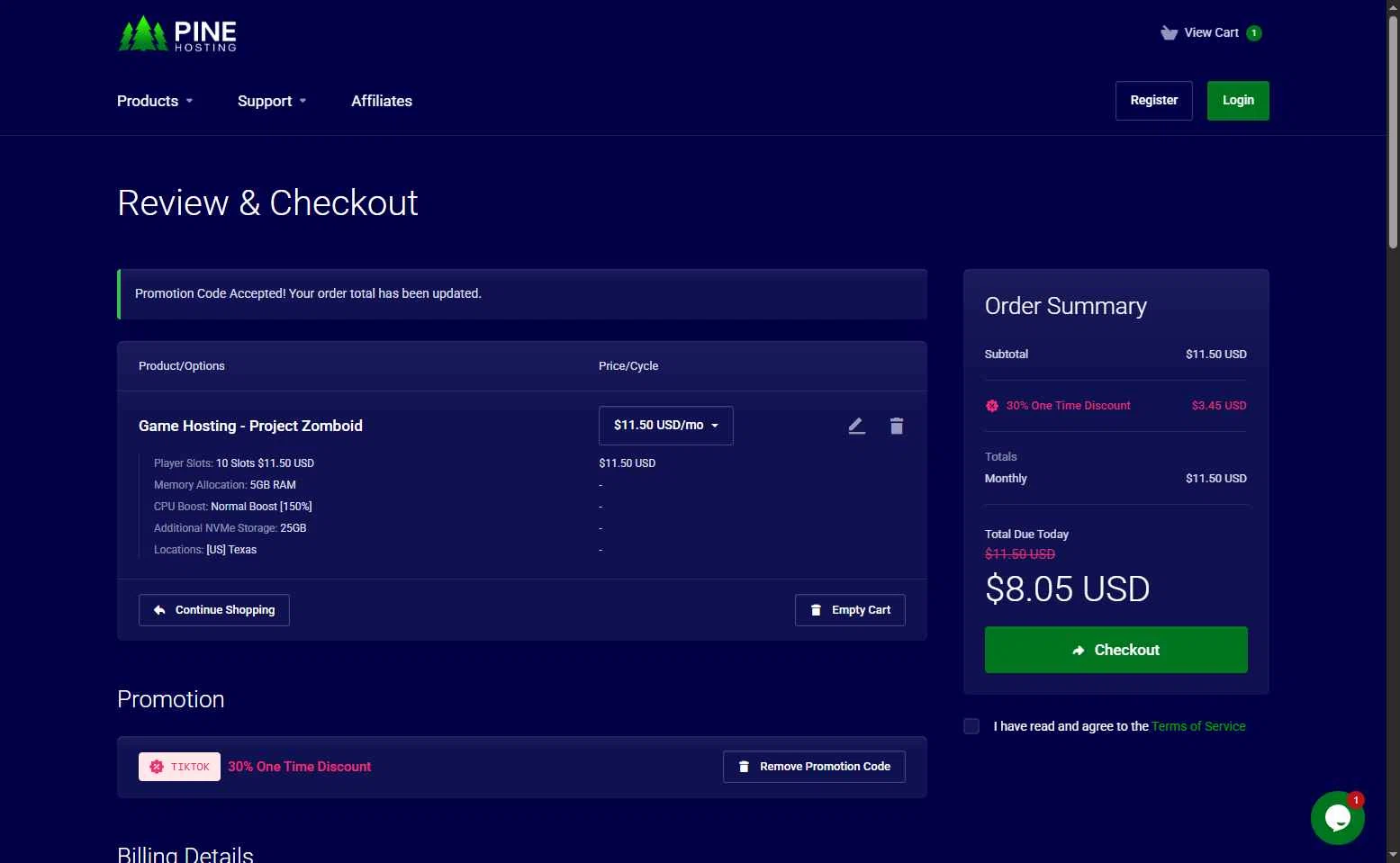Click the "$8.05 USD" total due amount

(x=1068, y=589)
